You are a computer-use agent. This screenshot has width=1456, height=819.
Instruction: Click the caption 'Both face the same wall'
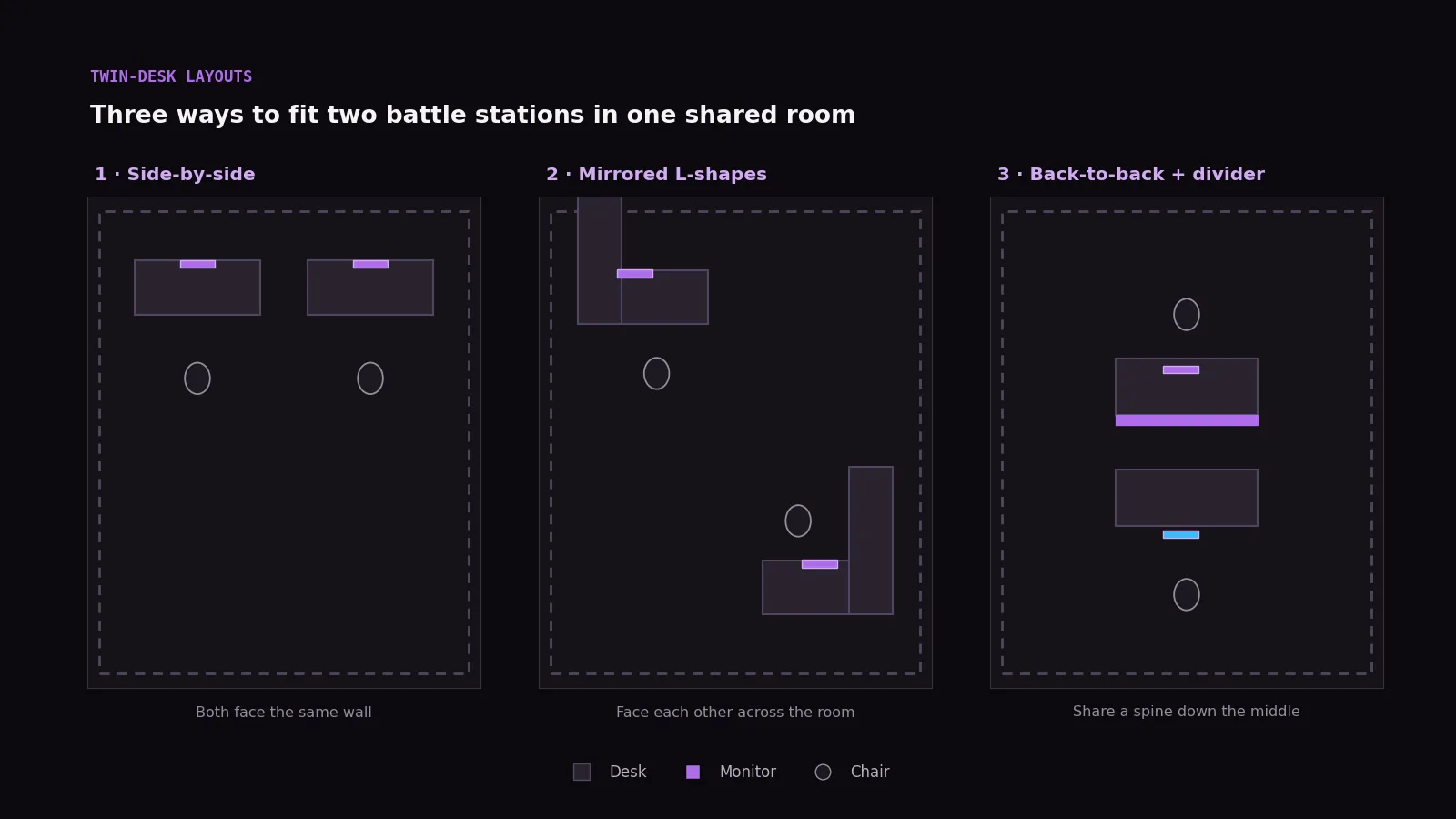point(284,712)
